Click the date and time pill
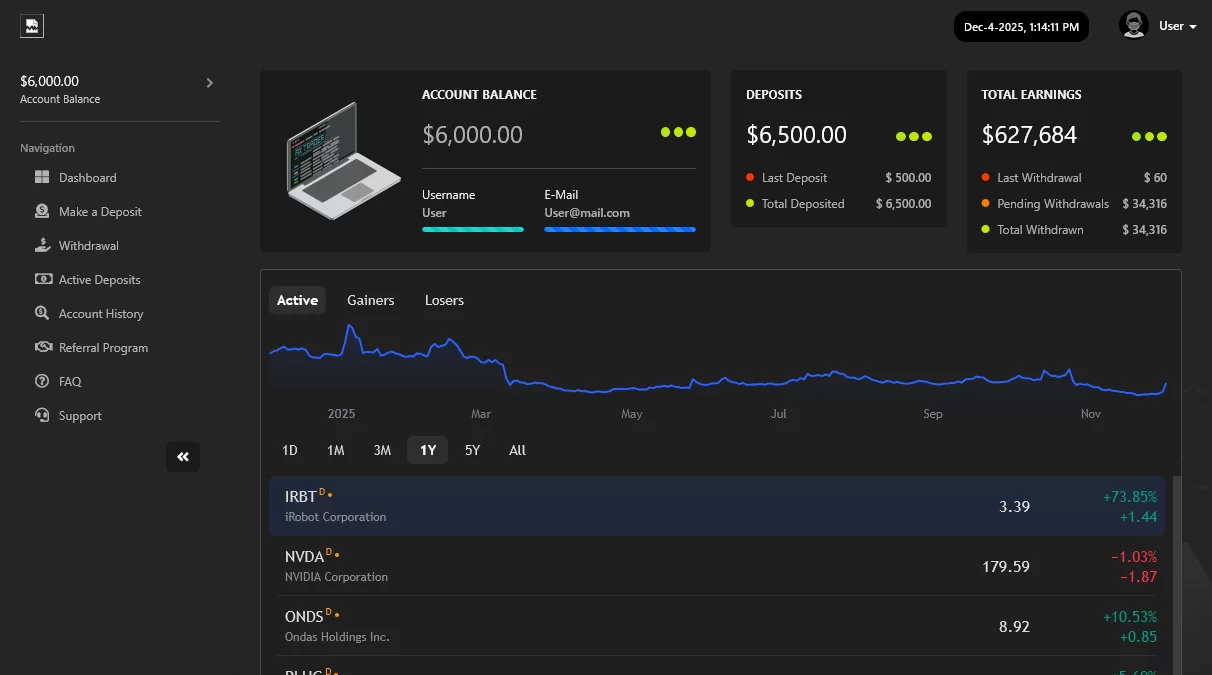 [x=1021, y=26]
